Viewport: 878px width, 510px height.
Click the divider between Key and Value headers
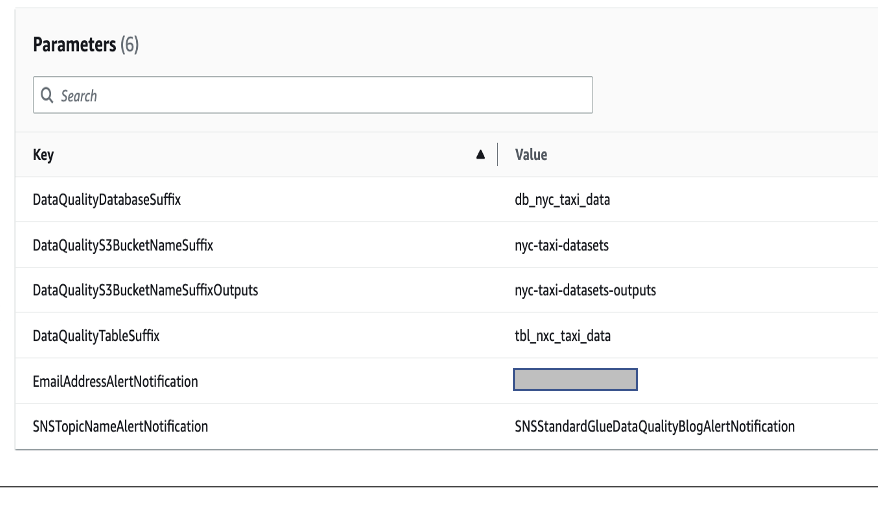tap(497, 155)
